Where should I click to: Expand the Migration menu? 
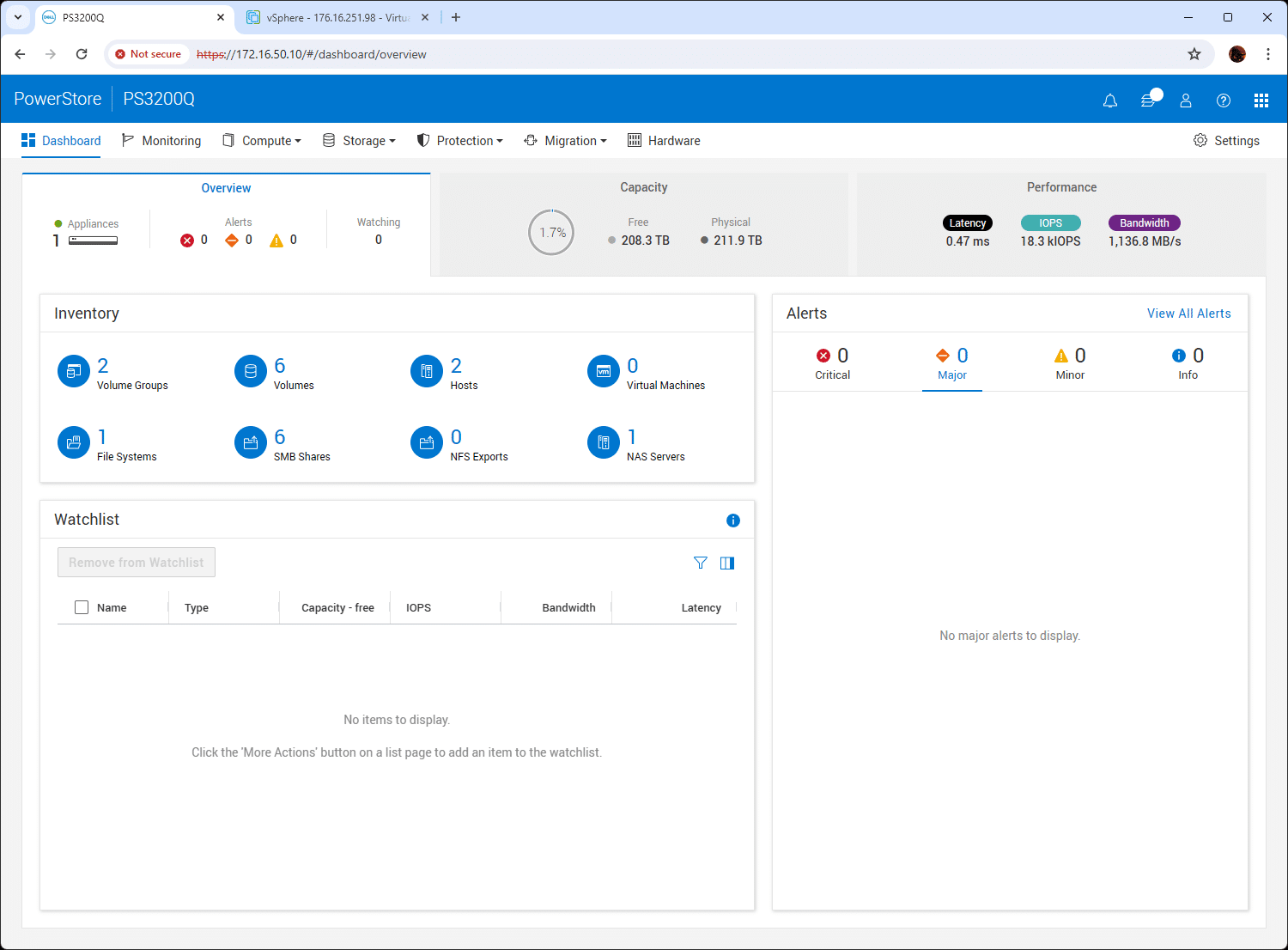pyautogui.click(x=565, y=141)
